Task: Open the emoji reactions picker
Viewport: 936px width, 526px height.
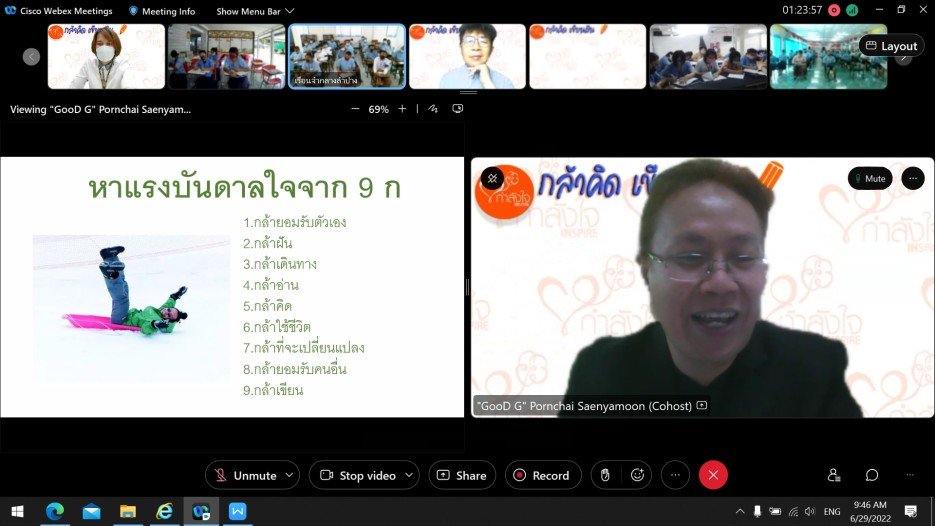Action: 637,475
